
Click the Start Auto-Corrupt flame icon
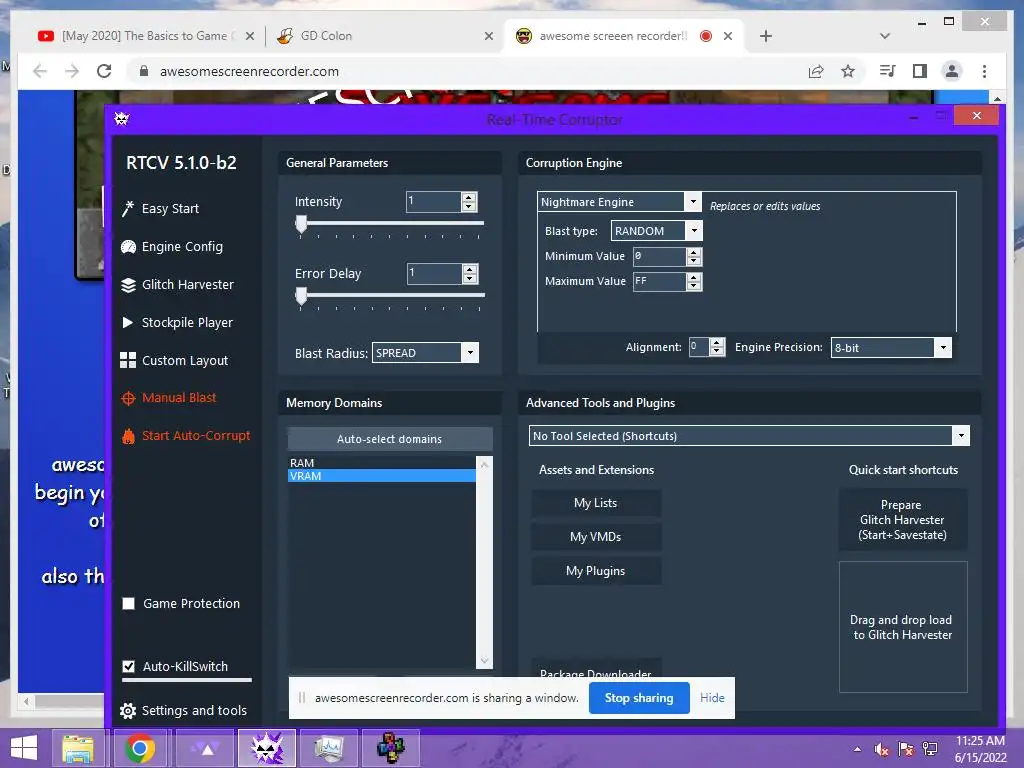tap(128, 436)
